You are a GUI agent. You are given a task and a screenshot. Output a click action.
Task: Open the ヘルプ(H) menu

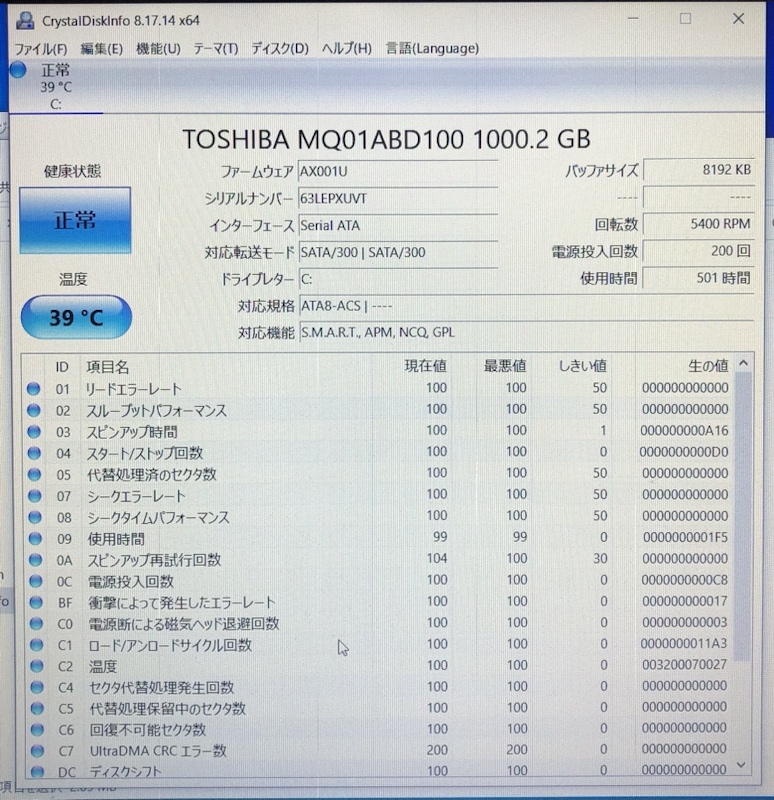point(346,49)
